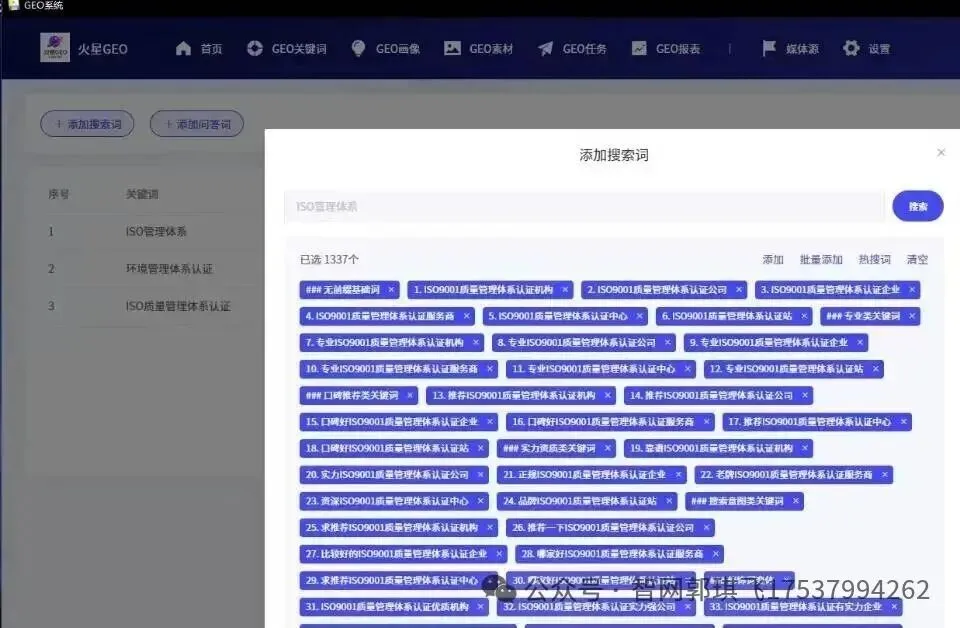This screenshot has width=960, height=628.
Task: View 热搜词 hot search words
Action: pyautogui.click(x=874, y=259)
